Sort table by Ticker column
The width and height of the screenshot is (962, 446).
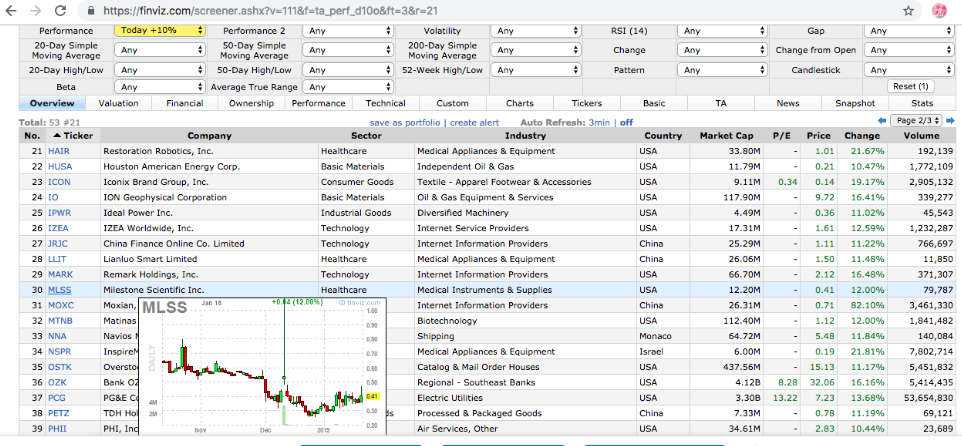pyautogui.click(x=72, y=136)
